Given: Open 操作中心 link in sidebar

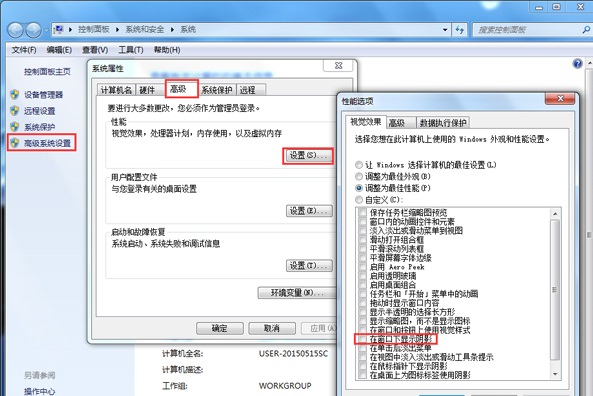Looking at the screenshot, I should click(x=39, y=391).
